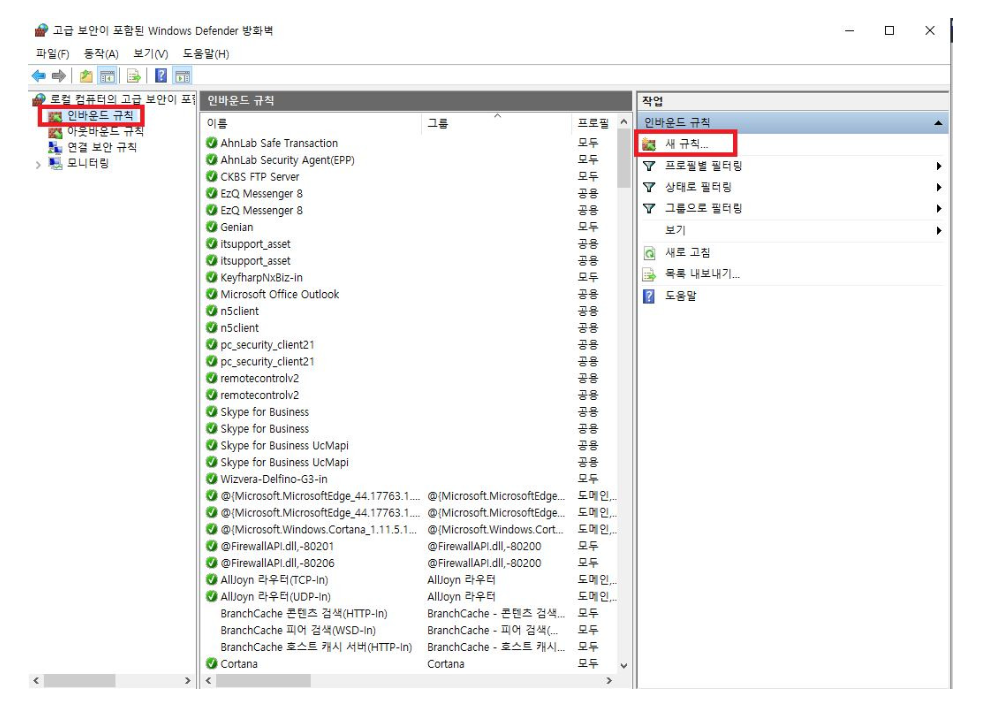Click the rule list horizontal scroll right arrow
The image size is (998, 709).
pyautogui.click(x=609, y=680)
